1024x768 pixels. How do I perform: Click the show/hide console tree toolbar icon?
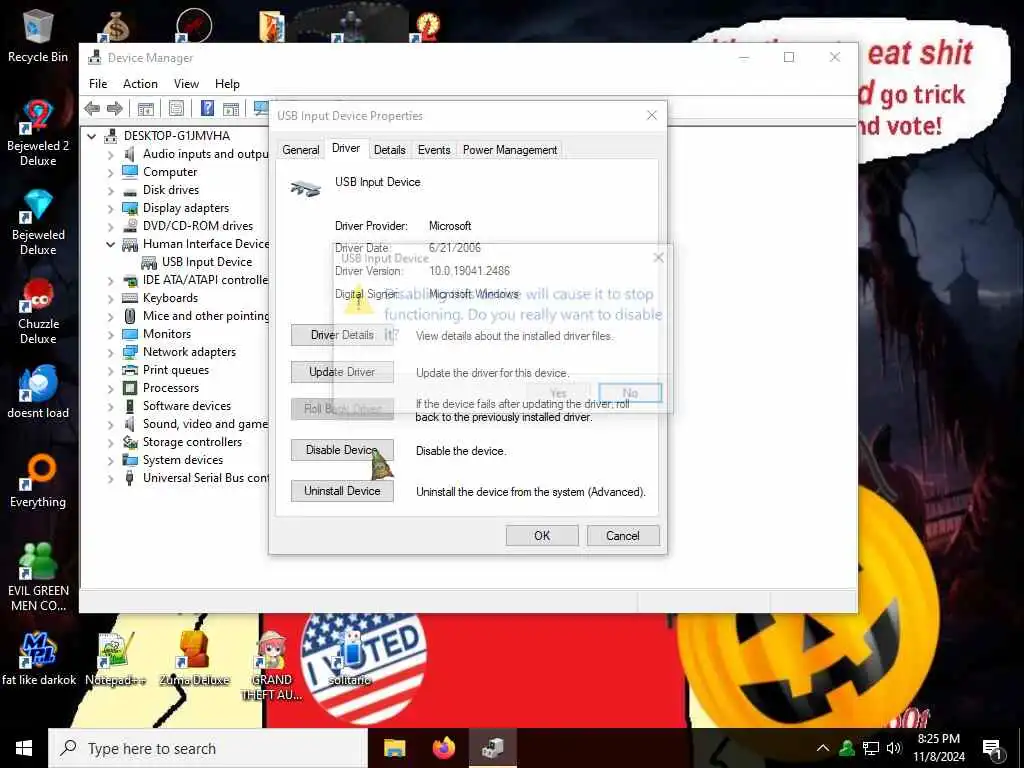[146, 108]
